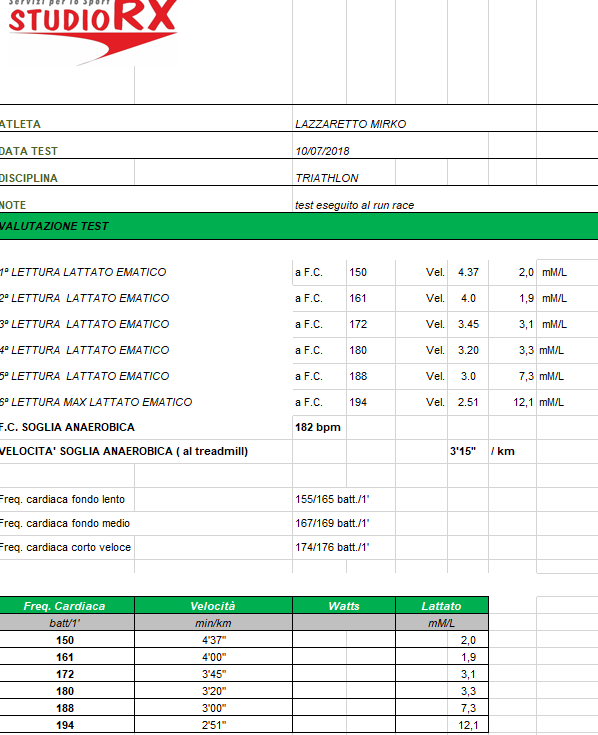Select the Lattato table header
598x735 pixels.
click(442, 606)
